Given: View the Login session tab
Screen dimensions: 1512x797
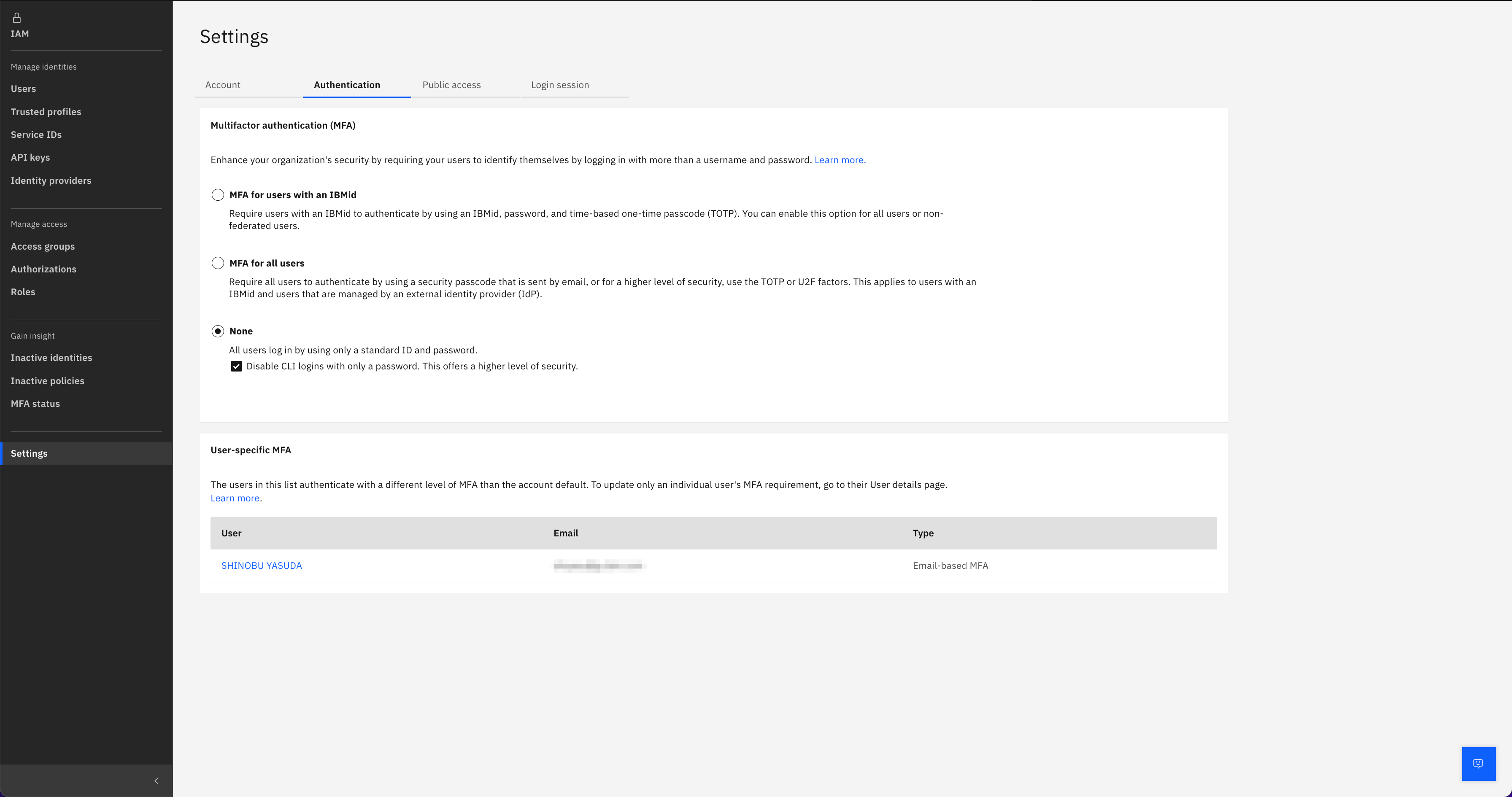Looking at the screenshot, I should pyautogui.click(x=559, y=84).
